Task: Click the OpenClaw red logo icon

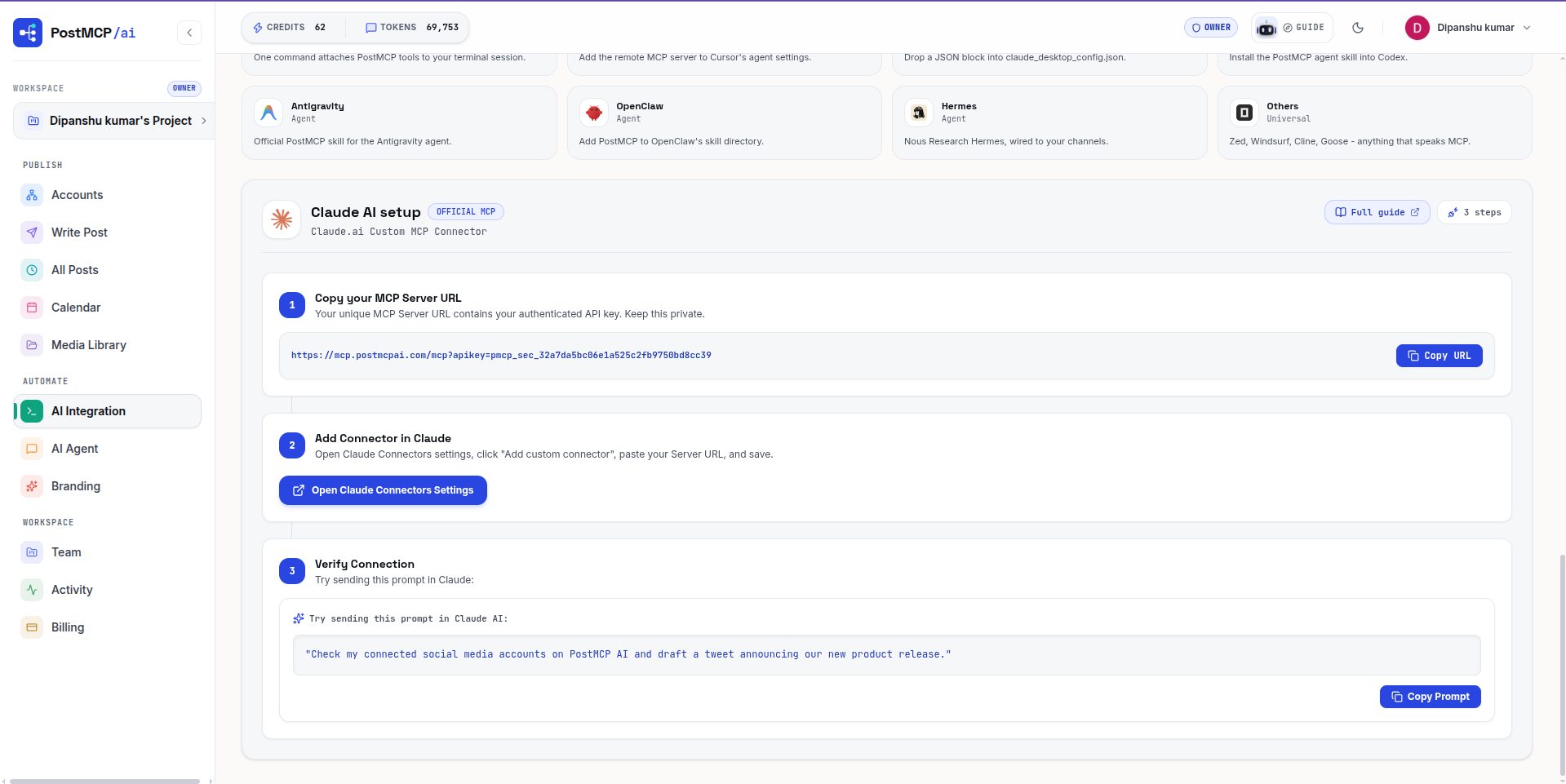Action: click(x=594, y=113)
